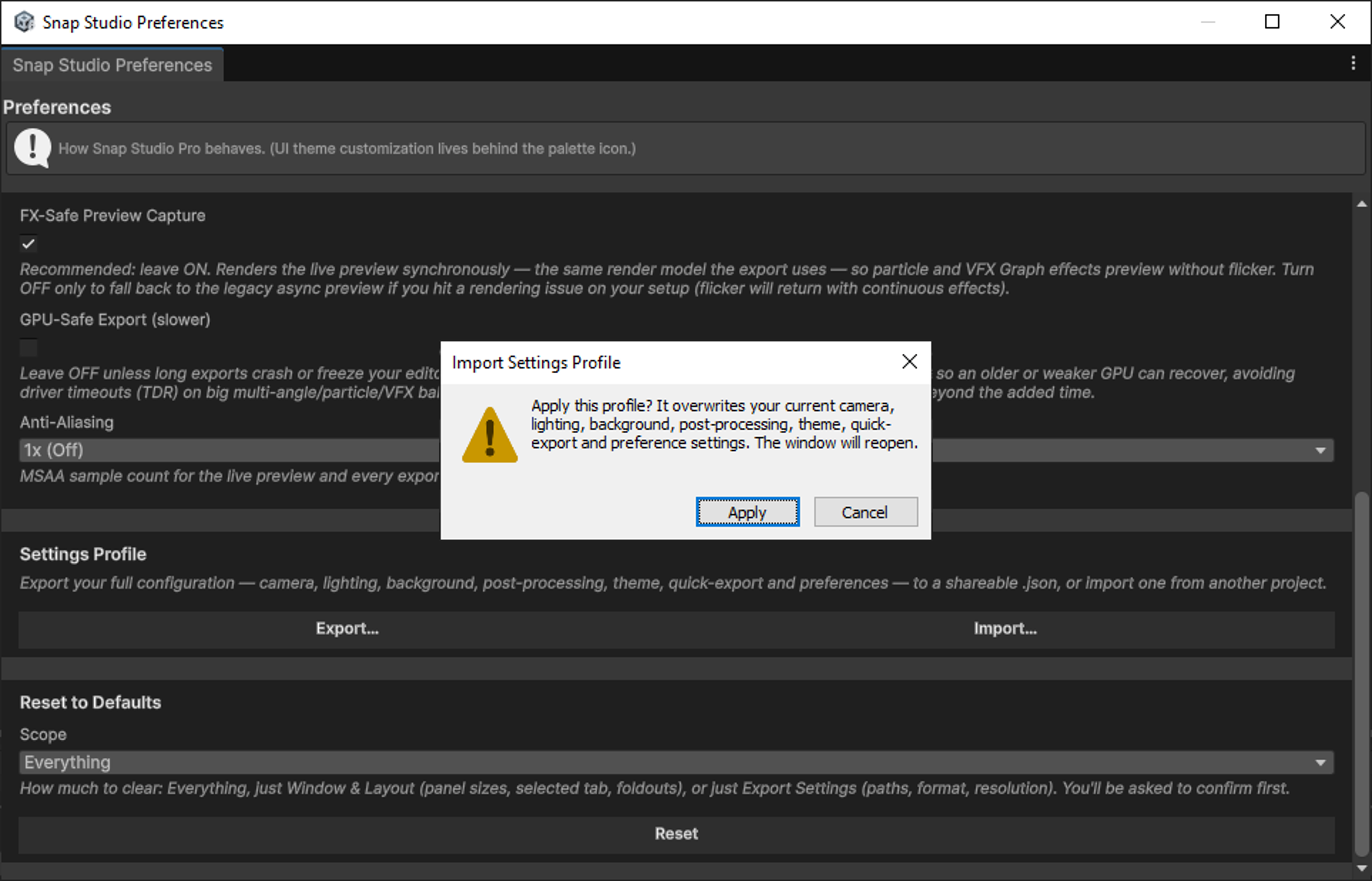The width and height of the screenshot is (1372, 881).
Task: Toggle the FX-Safe Preview Capture checkbox
Action: point(28,244)
